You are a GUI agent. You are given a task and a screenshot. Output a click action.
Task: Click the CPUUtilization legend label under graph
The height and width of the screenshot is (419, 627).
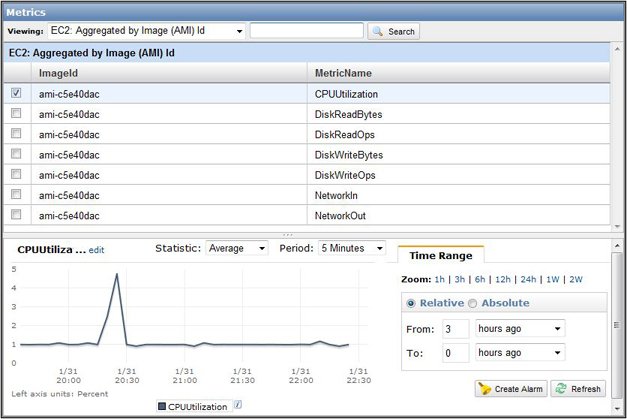[198, 407]
